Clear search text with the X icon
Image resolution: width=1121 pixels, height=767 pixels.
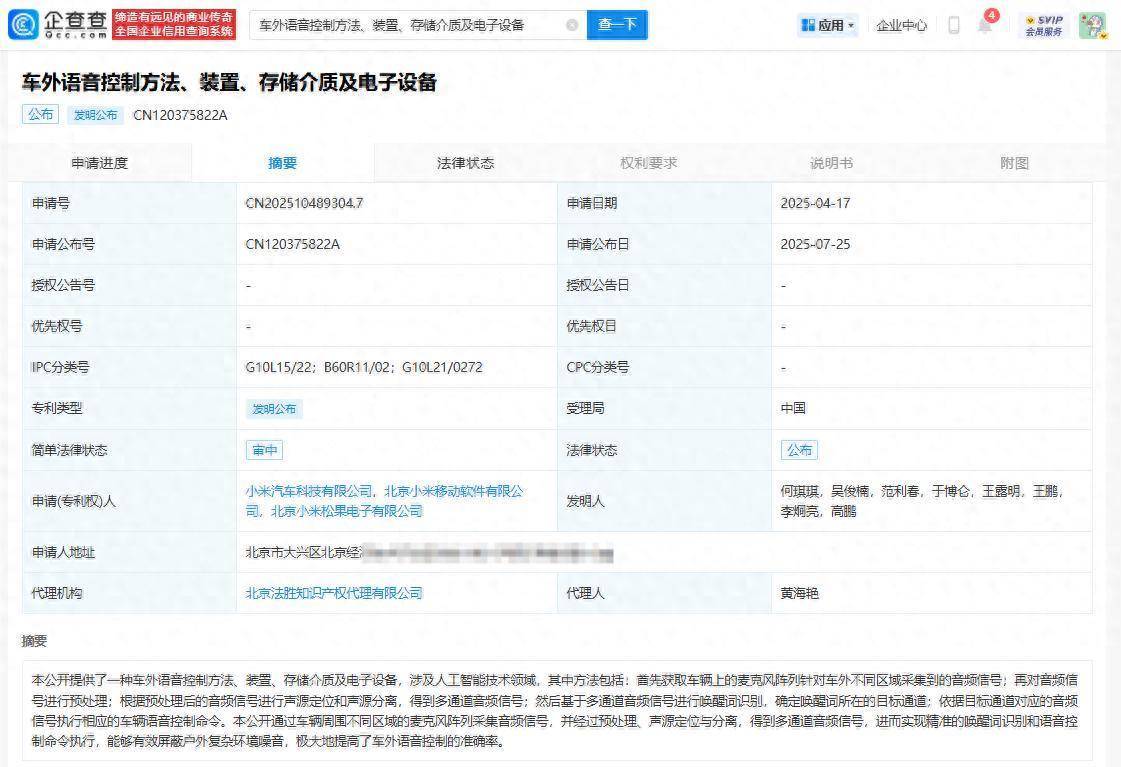pyautogui.click(x=571, y=25)
